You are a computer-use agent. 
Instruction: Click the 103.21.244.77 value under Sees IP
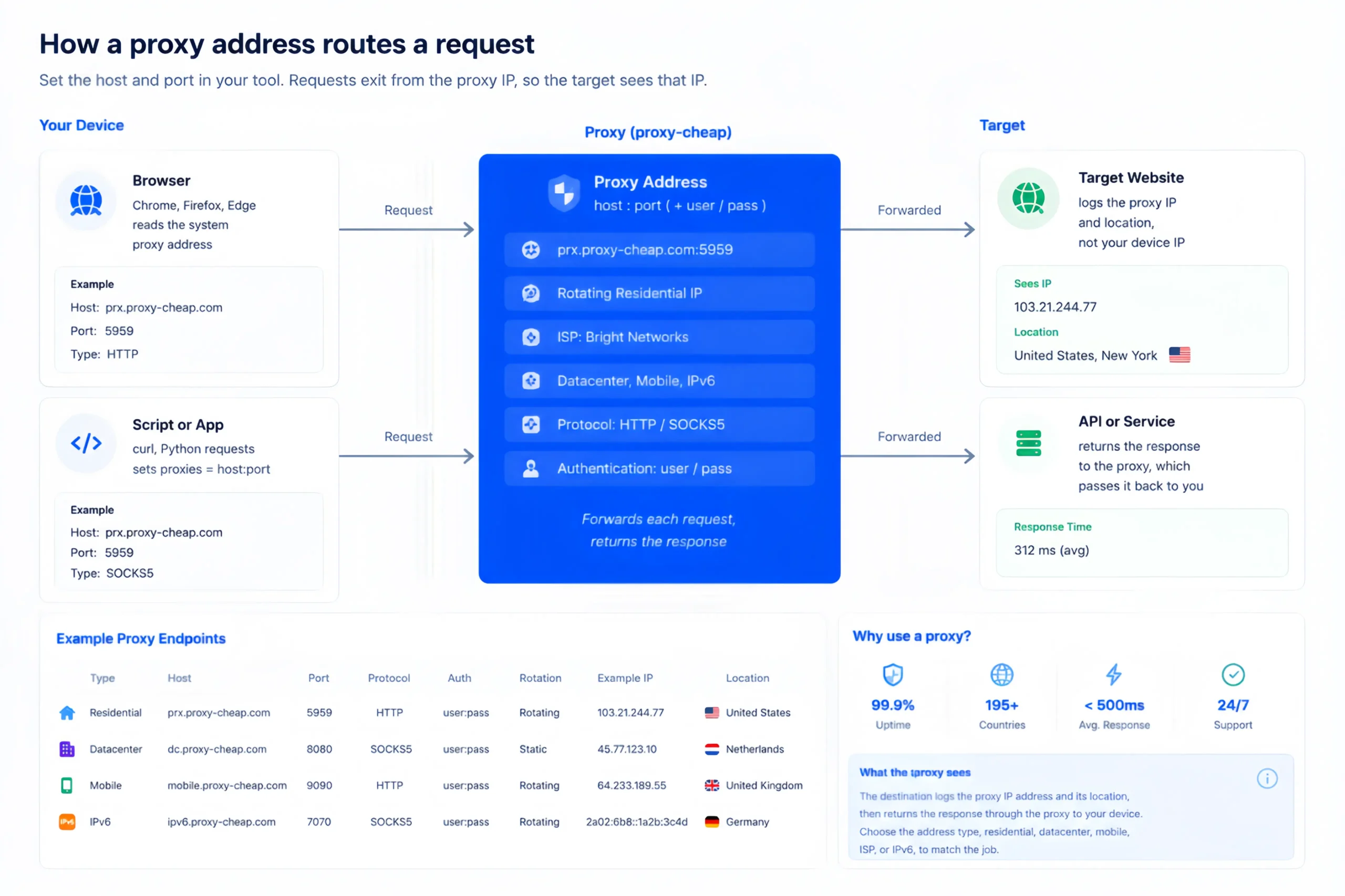(x=1054, y=307)
